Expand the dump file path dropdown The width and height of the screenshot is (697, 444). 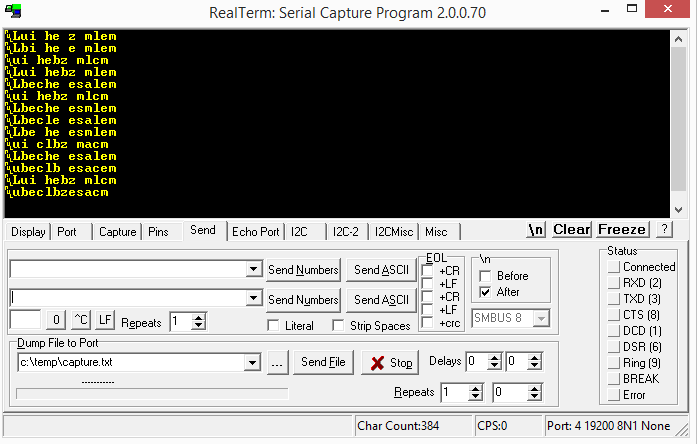pyautogui.click(x=252, y=363)
